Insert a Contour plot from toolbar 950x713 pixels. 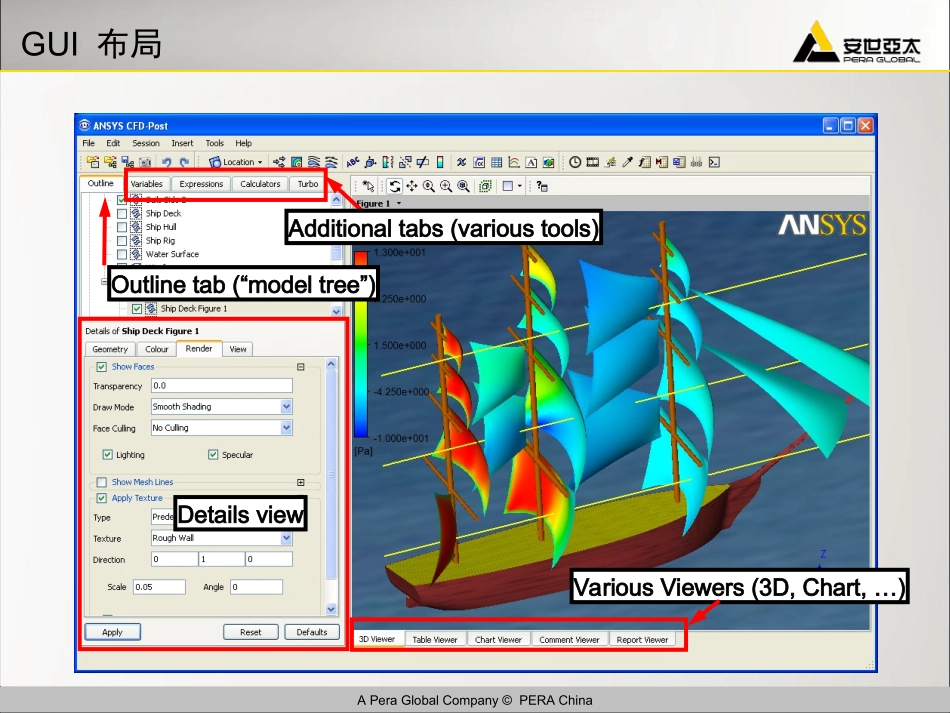[x=297, y=162]
